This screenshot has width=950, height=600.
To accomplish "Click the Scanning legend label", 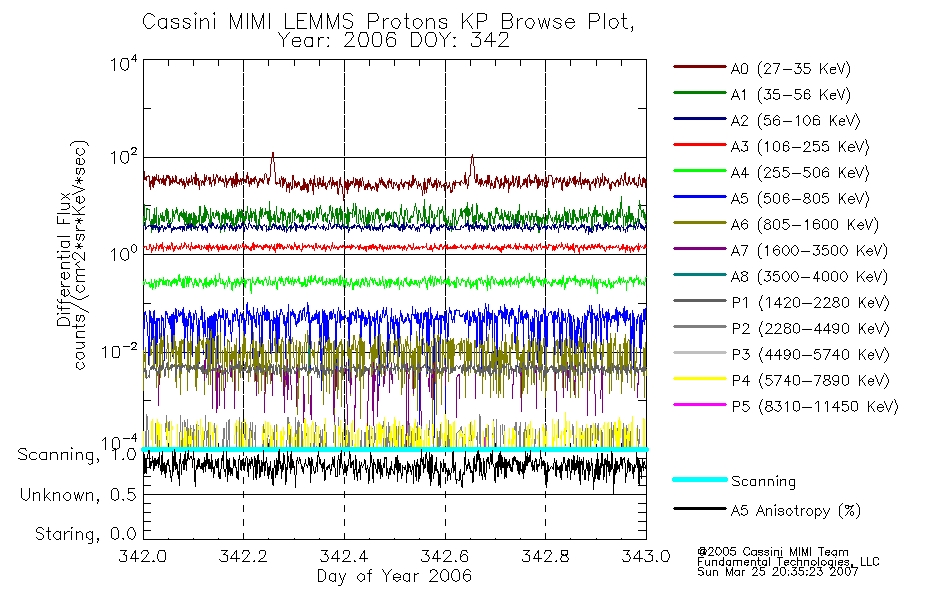I will (763, 482).
